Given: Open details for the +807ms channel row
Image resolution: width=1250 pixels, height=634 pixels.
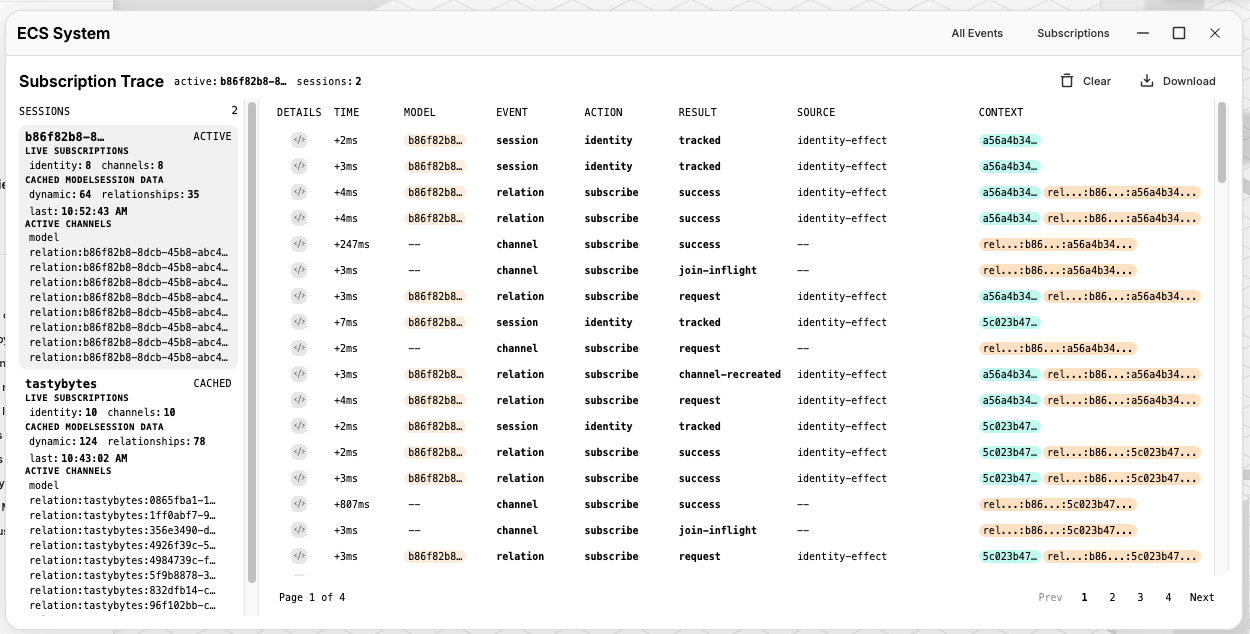Looking at the screenshot, I should tap(299, 504).
